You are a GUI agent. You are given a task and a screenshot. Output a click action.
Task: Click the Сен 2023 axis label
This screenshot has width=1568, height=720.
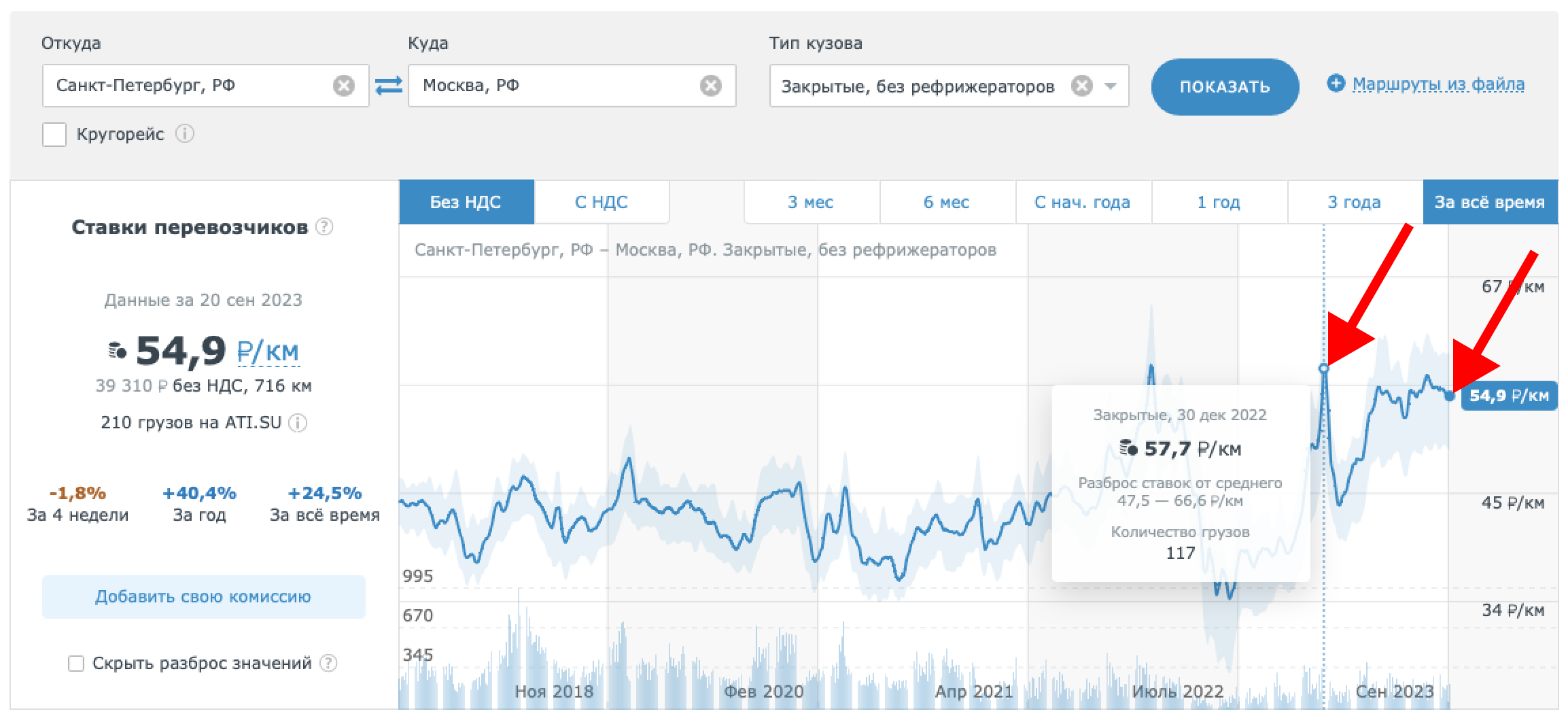pyautogui.click(x=1395, y=692)
